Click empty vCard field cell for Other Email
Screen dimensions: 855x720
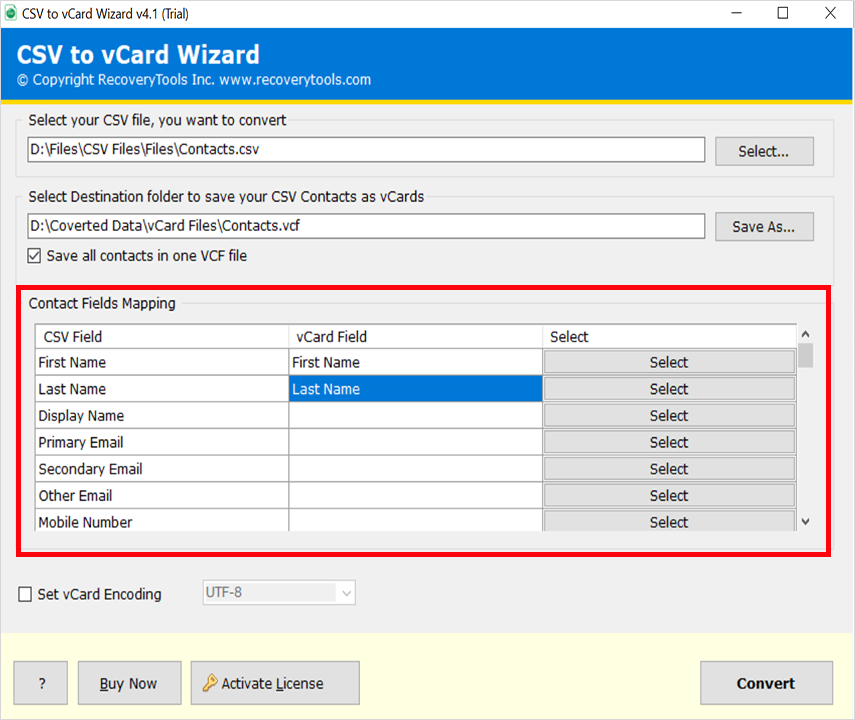(416, 496)
